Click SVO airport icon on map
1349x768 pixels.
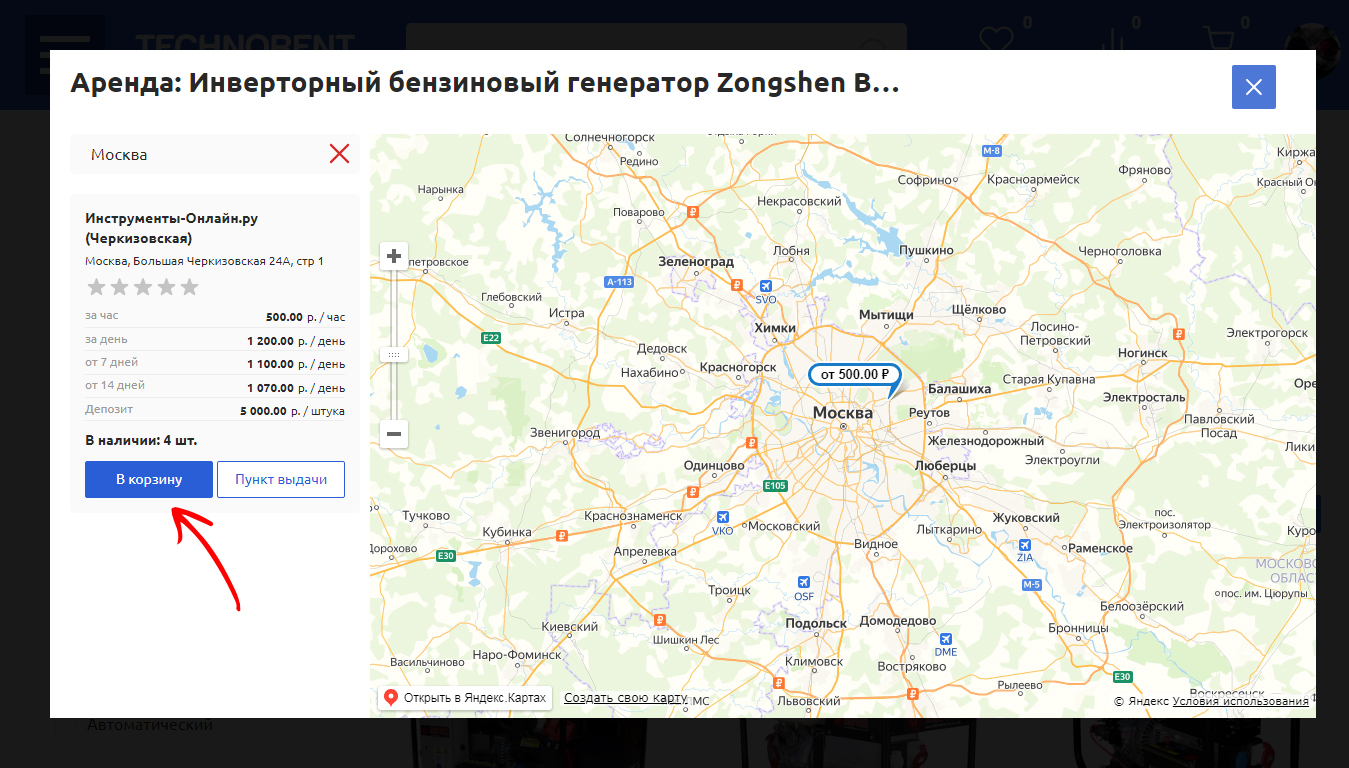766,286
